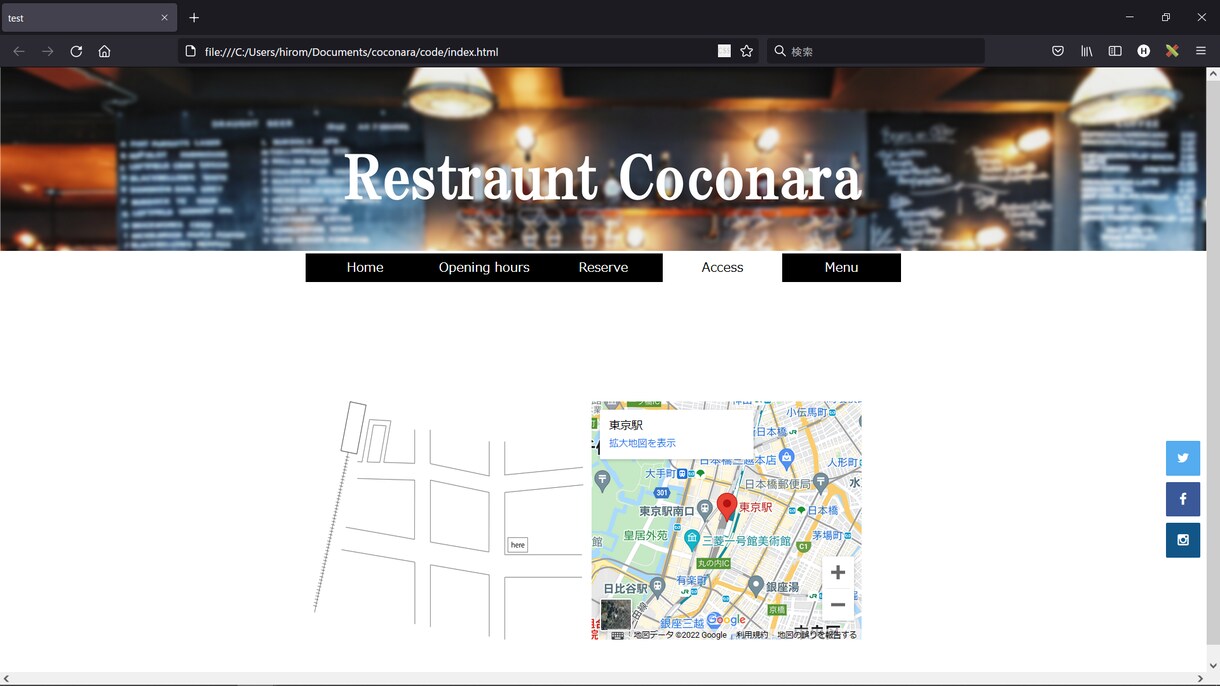The image size is (1220, 686).
Task: Toggle reader view icon in address bar
Action: point(724,51)
